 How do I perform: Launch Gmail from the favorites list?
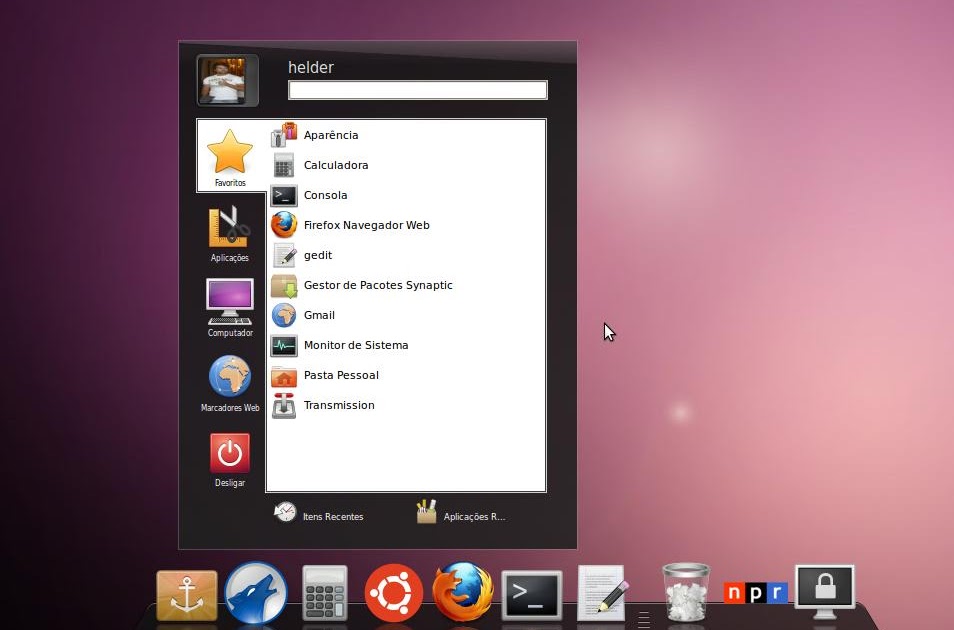coord(320,315)
